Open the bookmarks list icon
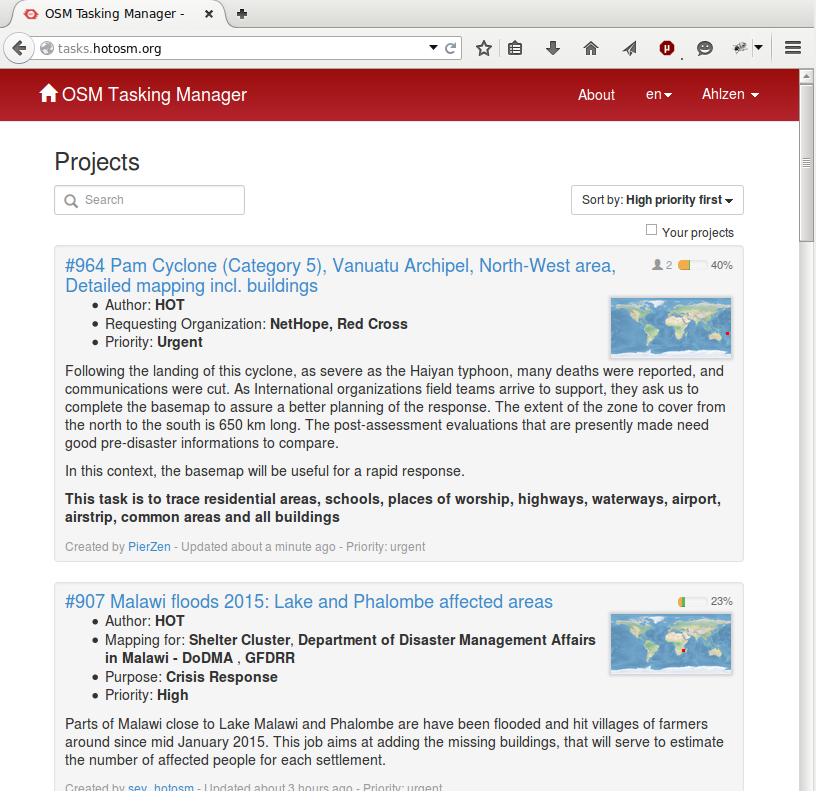Screen dimensions: 816x791 516,48
